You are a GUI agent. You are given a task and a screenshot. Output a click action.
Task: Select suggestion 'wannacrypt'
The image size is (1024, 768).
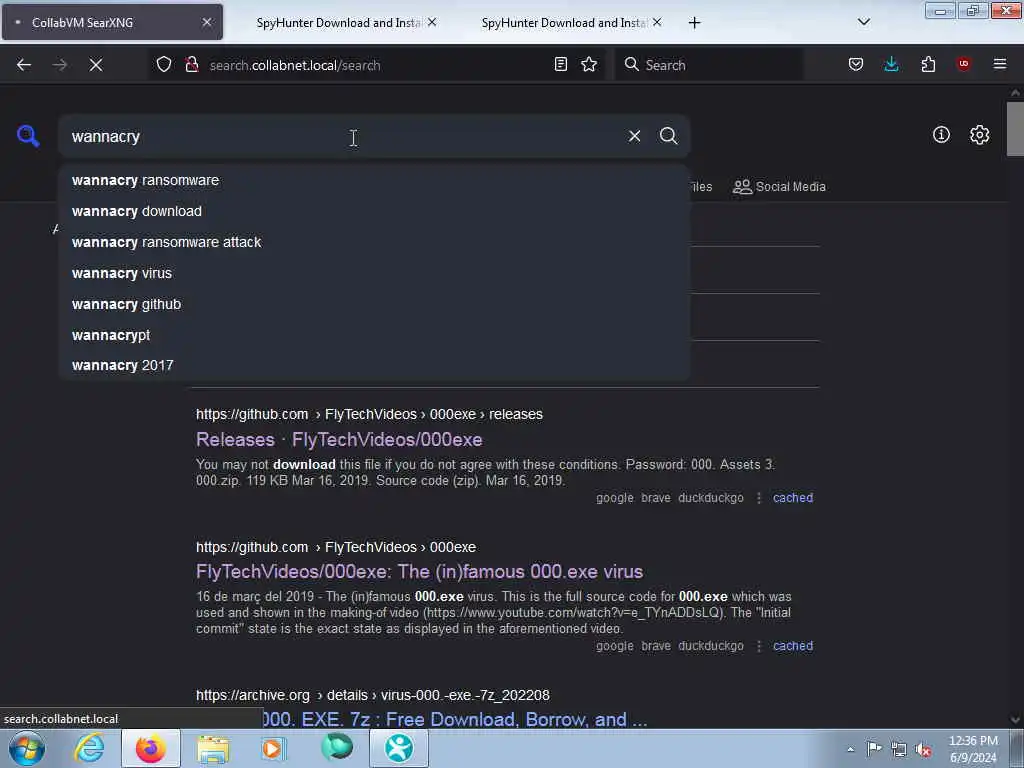pos(374,335)
